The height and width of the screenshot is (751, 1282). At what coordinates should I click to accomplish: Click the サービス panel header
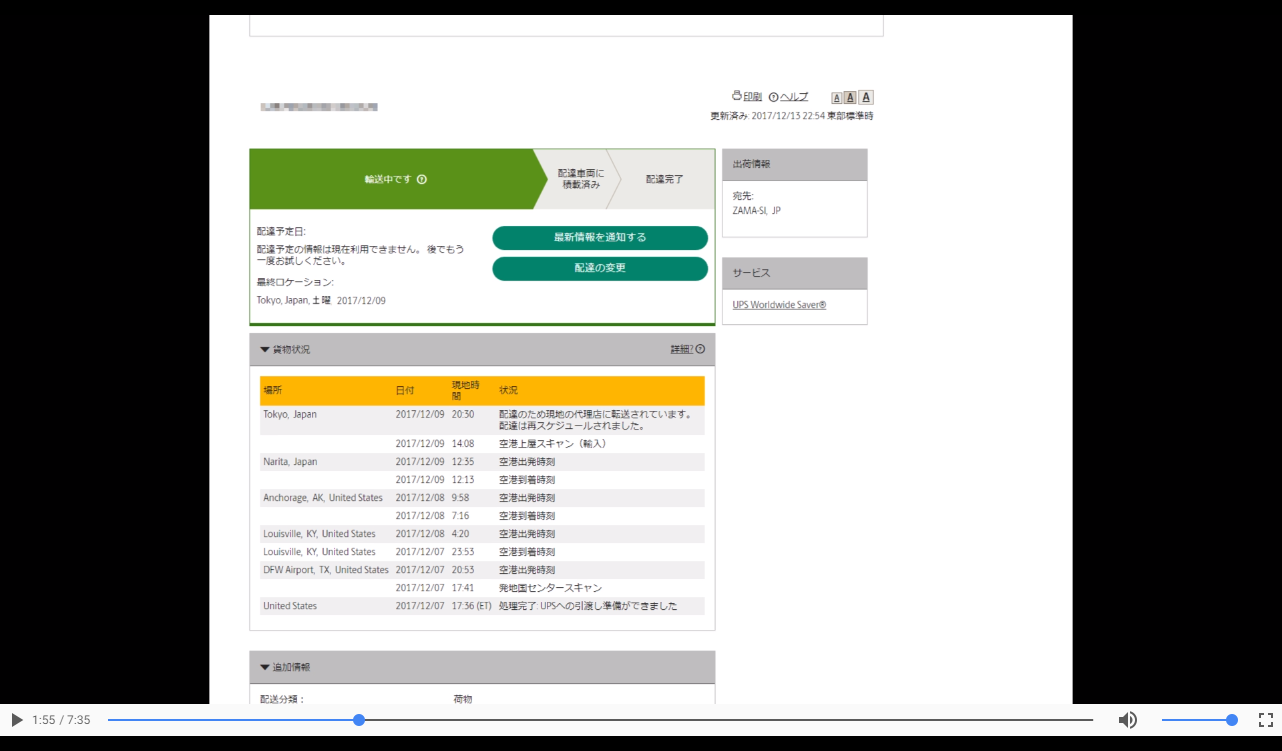795,273
